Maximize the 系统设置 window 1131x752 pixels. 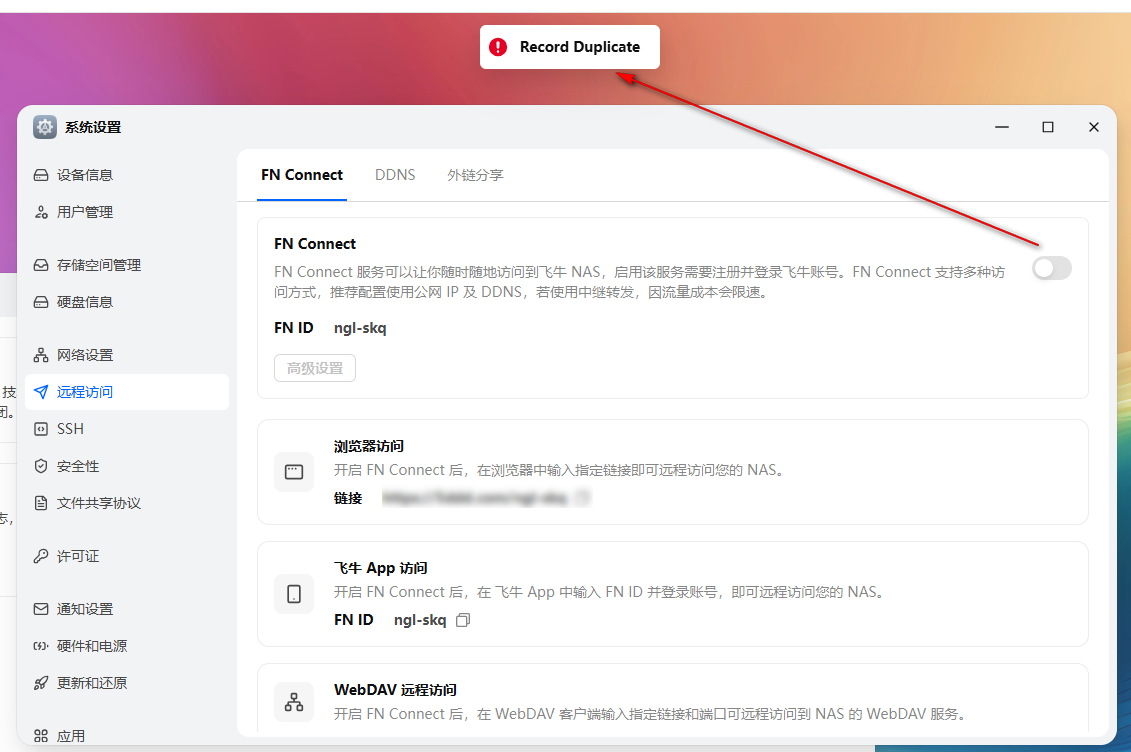pyautogui.click(x=1048, y=127)
